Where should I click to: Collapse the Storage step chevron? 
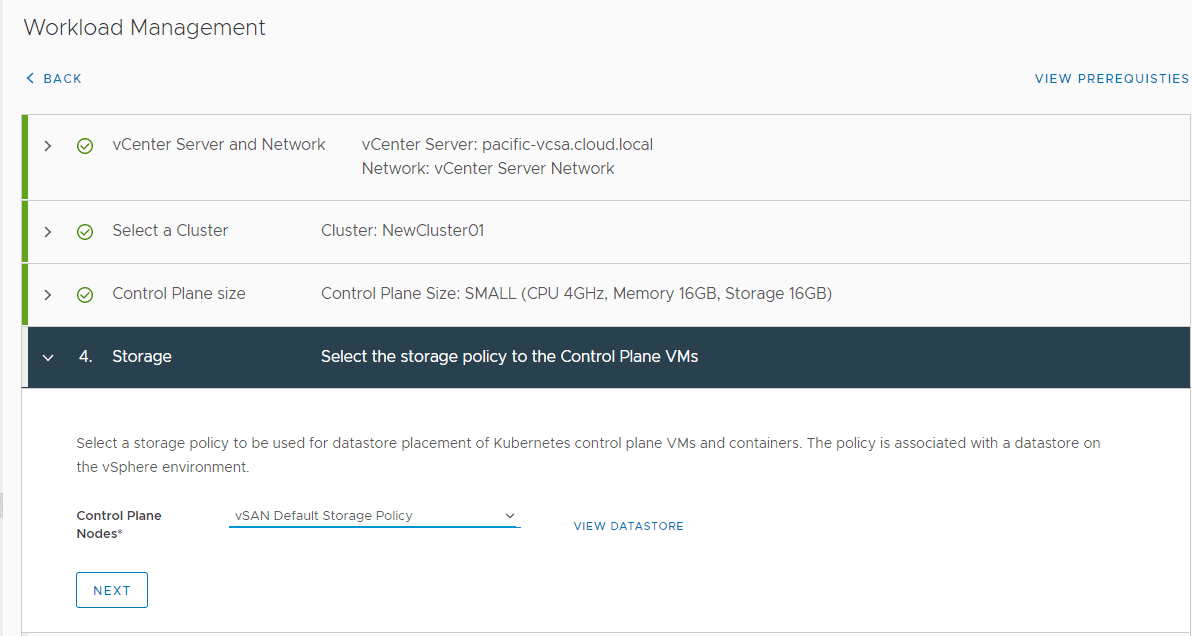pyautogui.click(x=47, y=357)
